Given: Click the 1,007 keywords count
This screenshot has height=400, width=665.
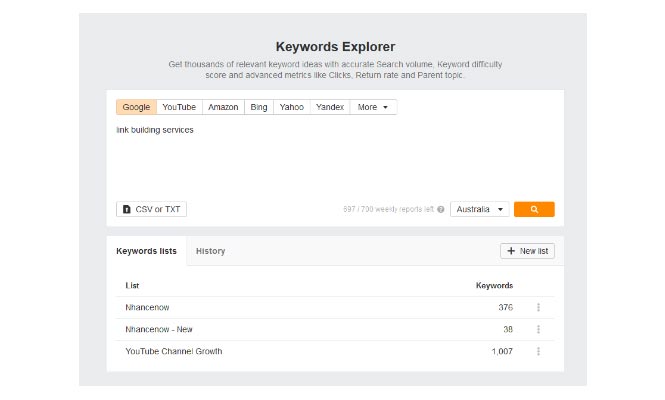Looking at the screenshot, I should click(x=502, y=351).
